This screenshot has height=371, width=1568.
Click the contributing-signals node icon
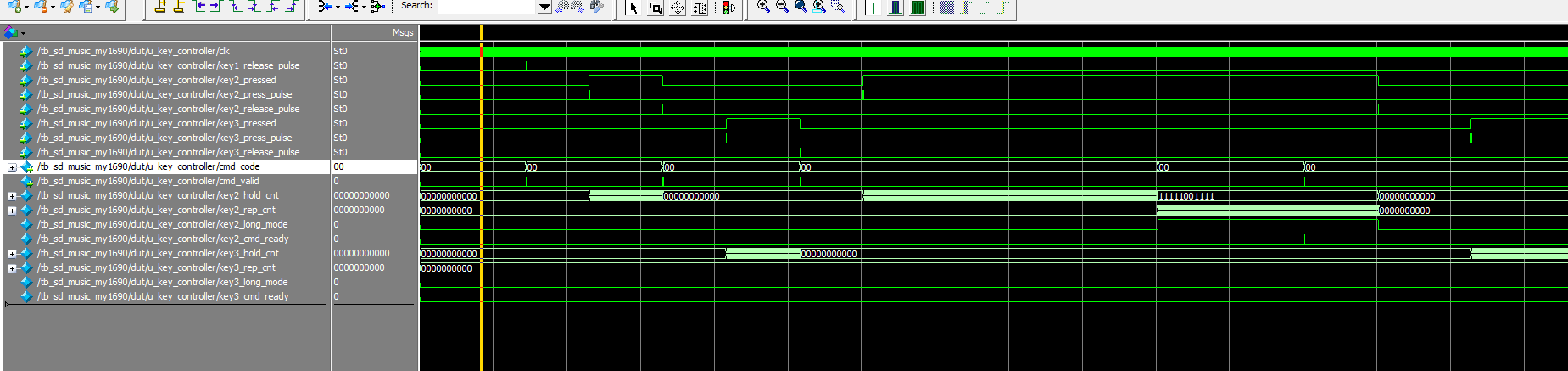click(x=377, y=7)
